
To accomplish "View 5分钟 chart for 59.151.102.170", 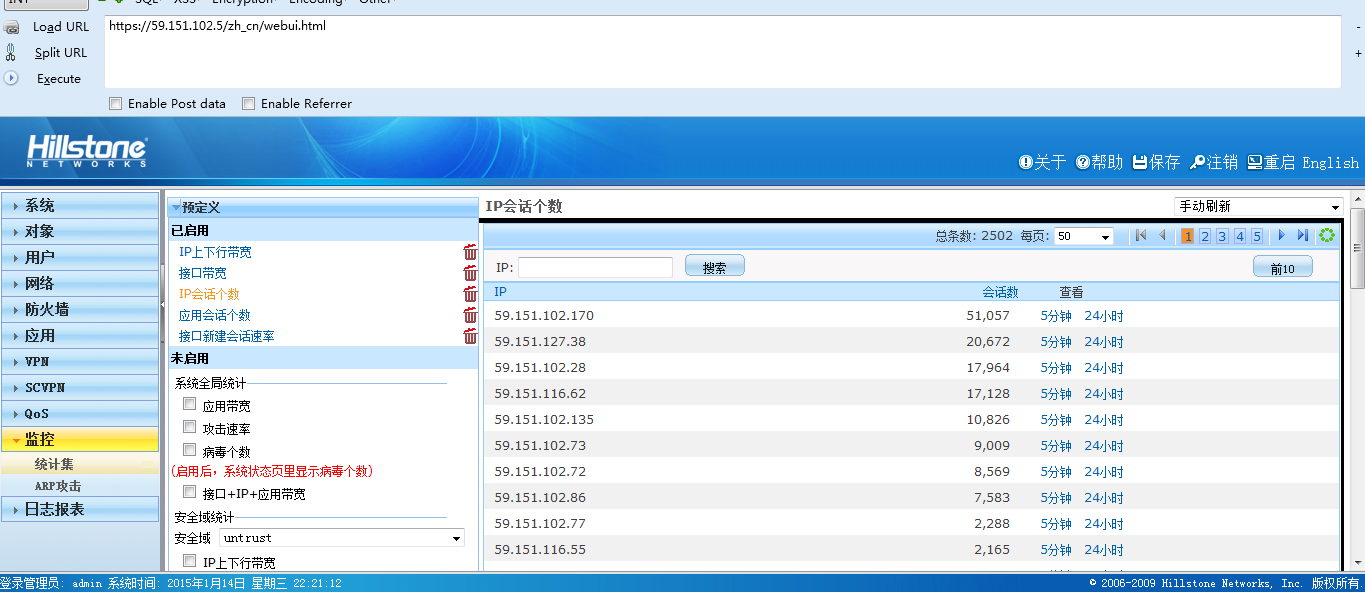I will pyautogui.click(x=1056, y=315).
